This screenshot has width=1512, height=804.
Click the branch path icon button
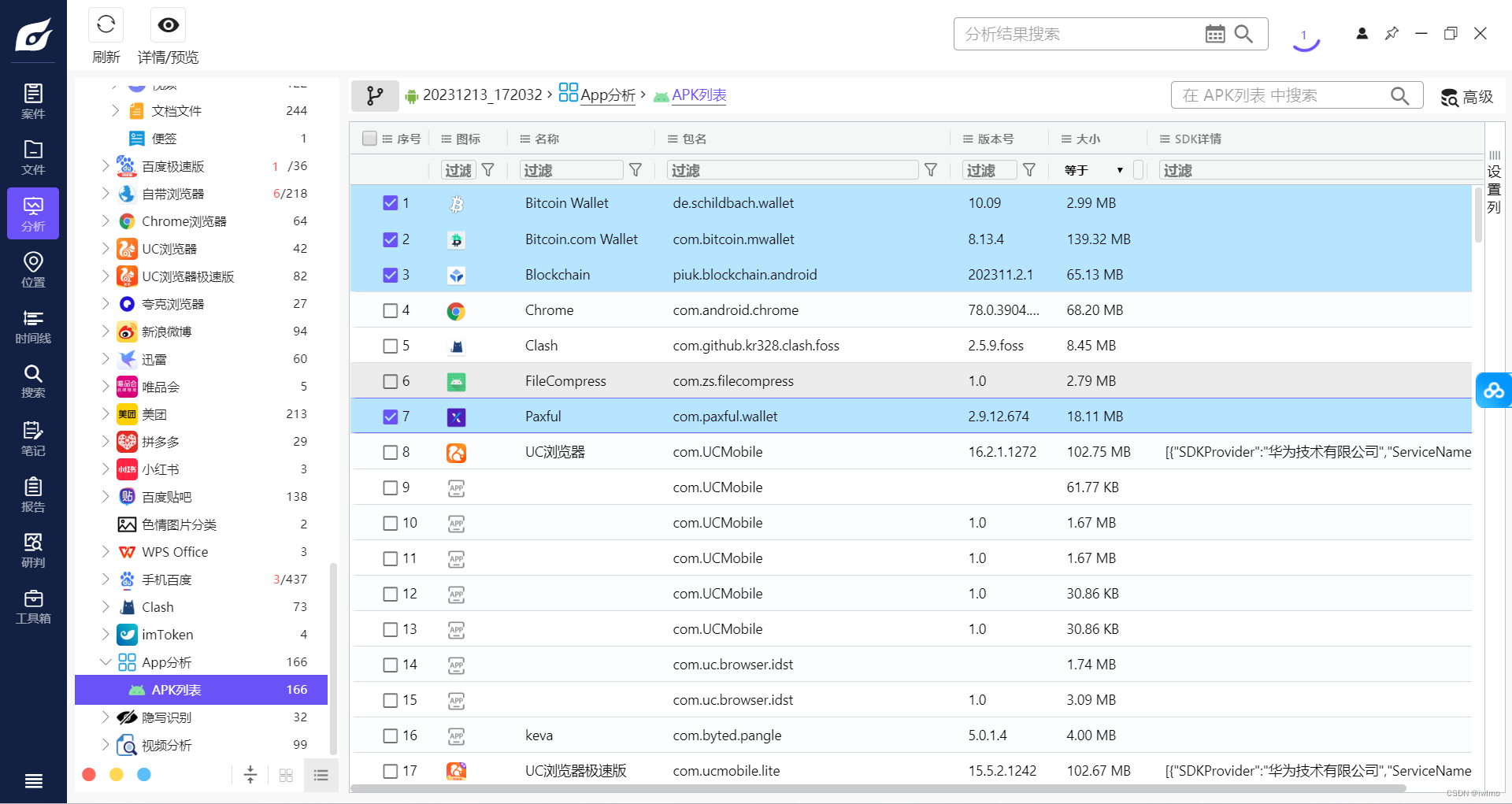(x=375, y=96)
